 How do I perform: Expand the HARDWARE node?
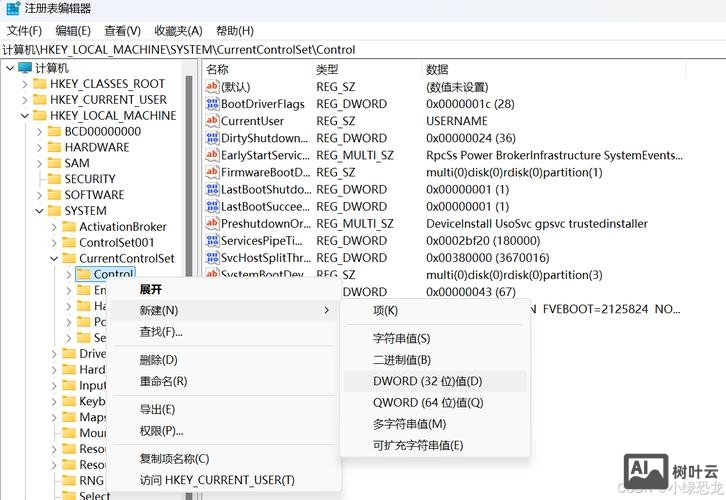pyautogui.click(x=39, y=148)
